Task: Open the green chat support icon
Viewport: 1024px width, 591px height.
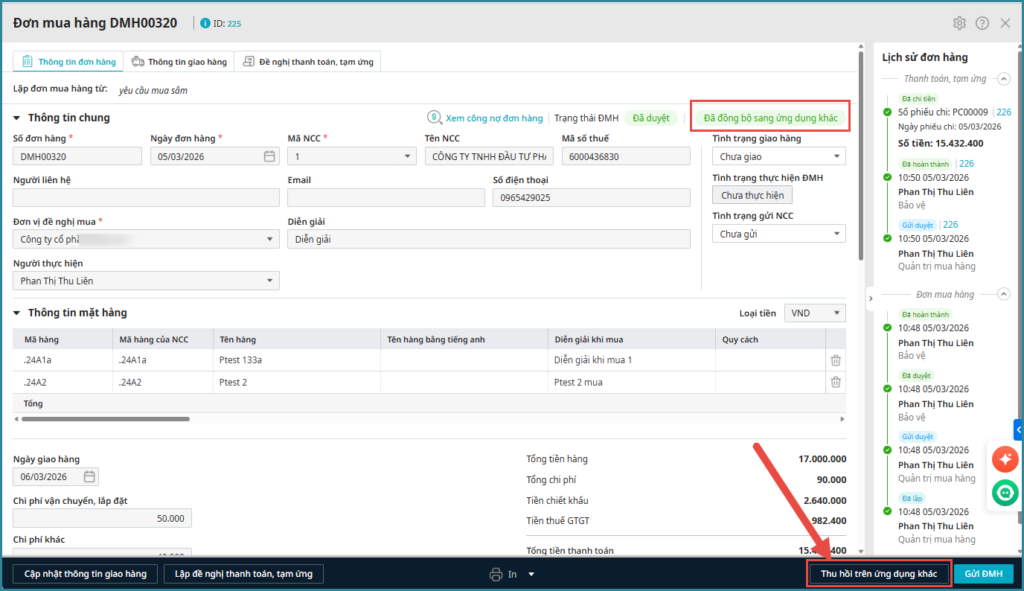Action: point(1004,492)
